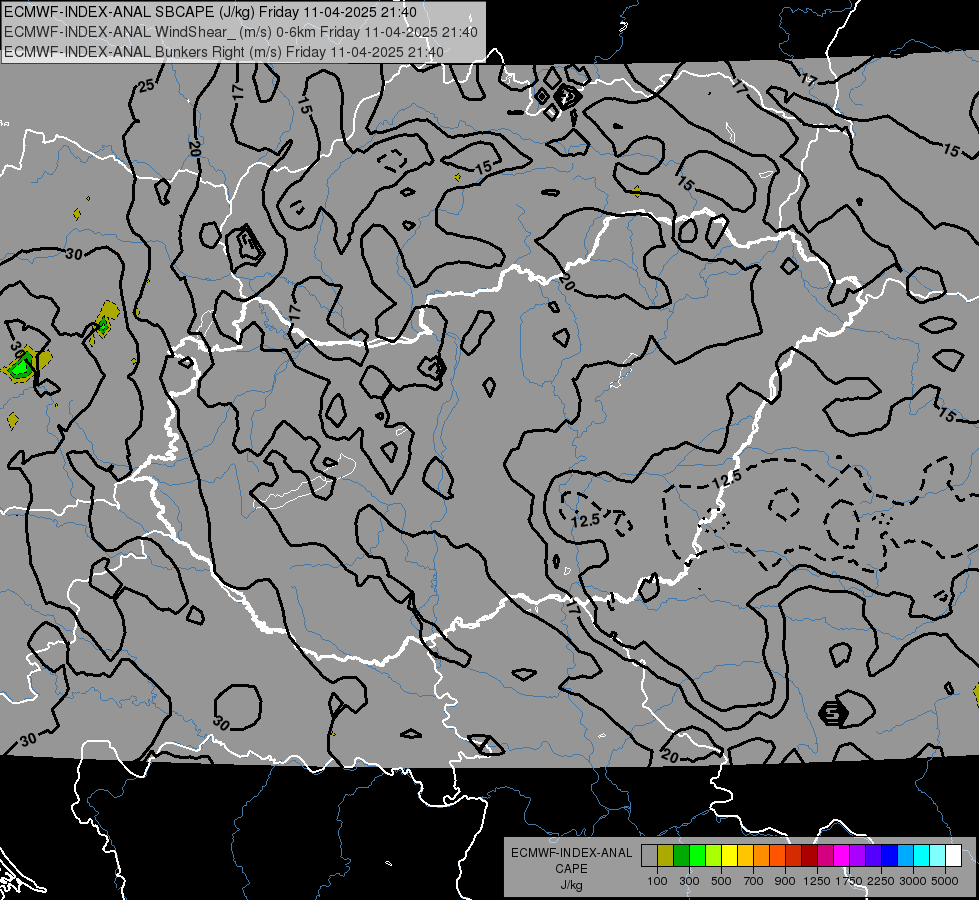Click the yellow-green legend swatch before 500
Screen dimensions: 979x900
[714, 855]
